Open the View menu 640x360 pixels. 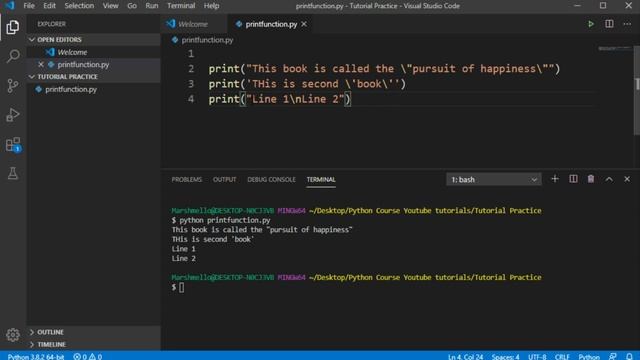[x=110, y=6]
